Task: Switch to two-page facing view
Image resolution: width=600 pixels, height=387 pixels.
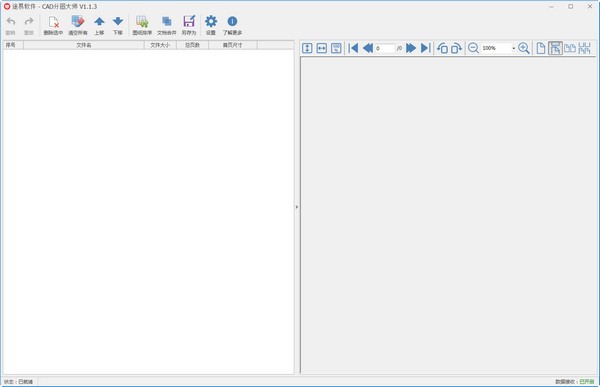Action: pos(570,48)
